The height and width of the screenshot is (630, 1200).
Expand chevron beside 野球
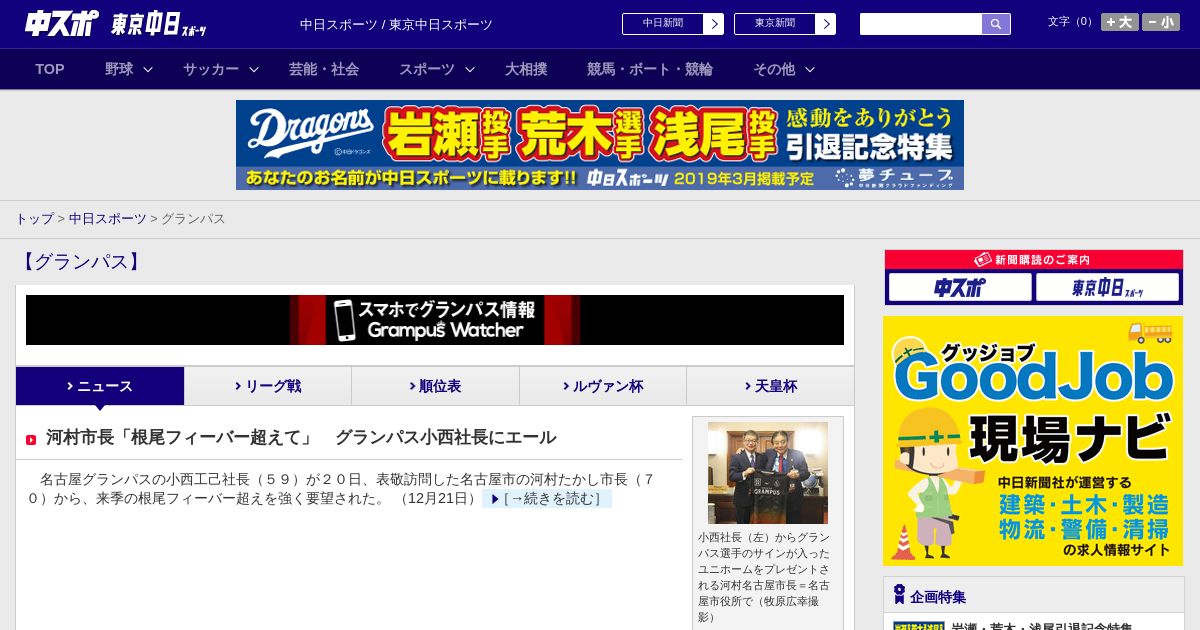coord(148,69)
